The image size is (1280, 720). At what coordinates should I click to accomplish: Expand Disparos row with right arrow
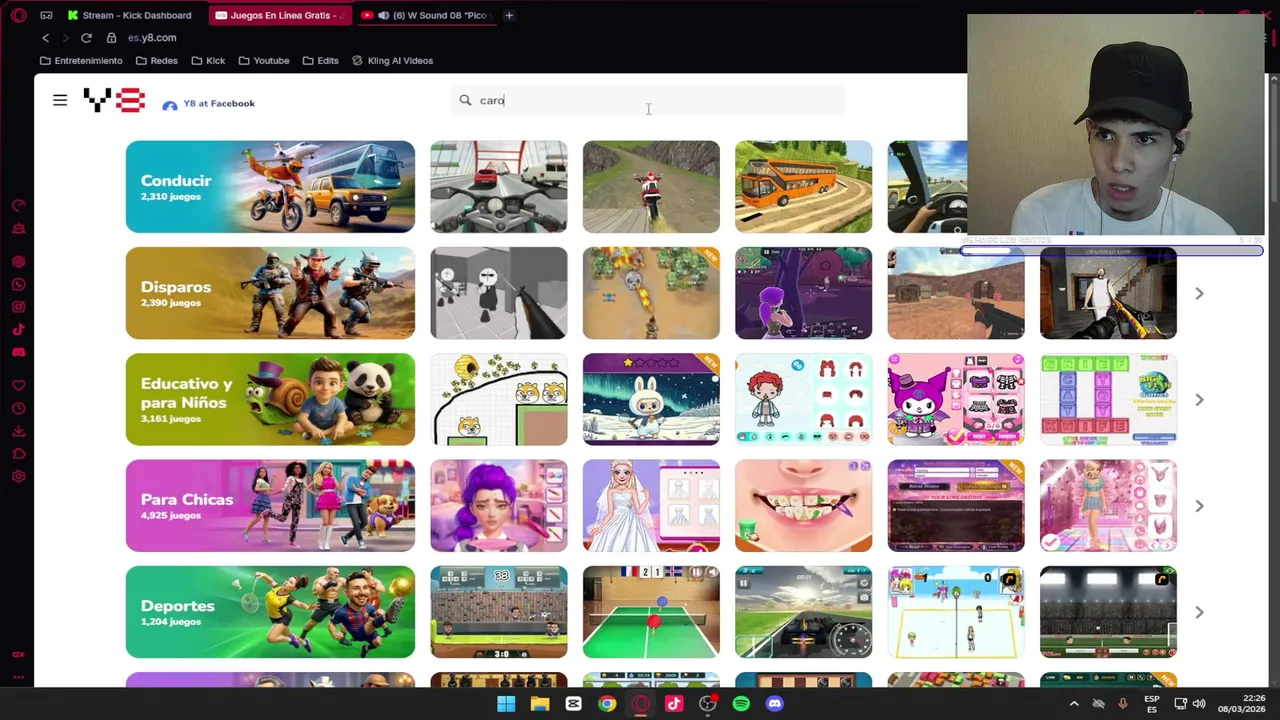point(1199,293)
